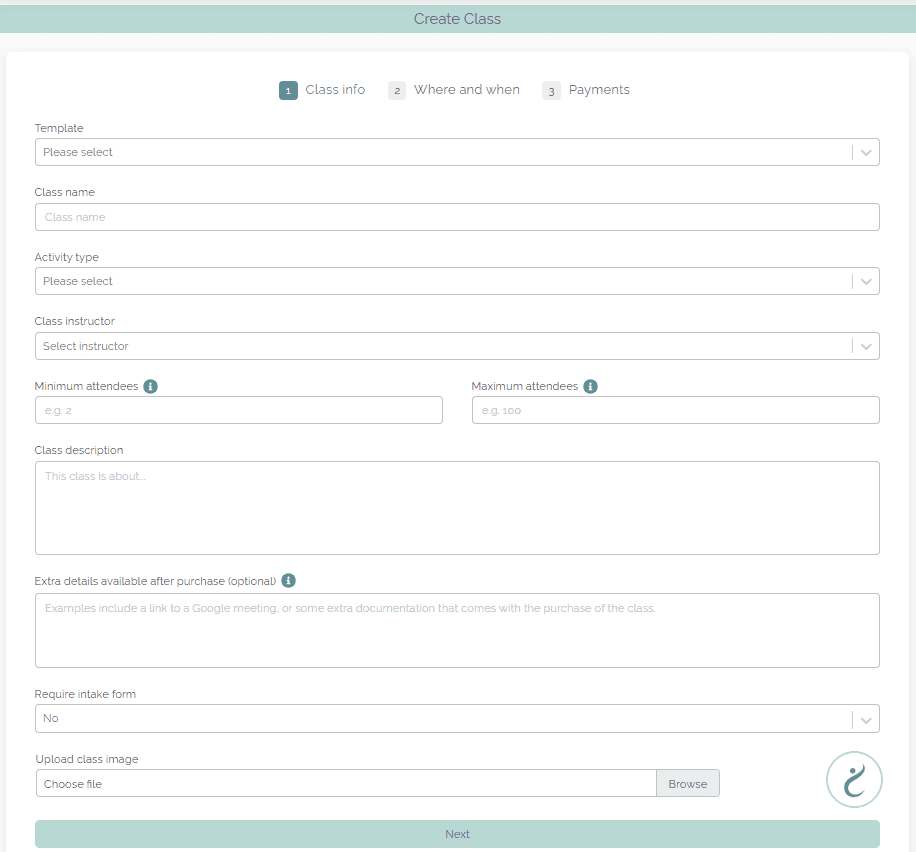Screen dimensions: 916x852
Task: Click the Next button
Action: coord(457,834)
